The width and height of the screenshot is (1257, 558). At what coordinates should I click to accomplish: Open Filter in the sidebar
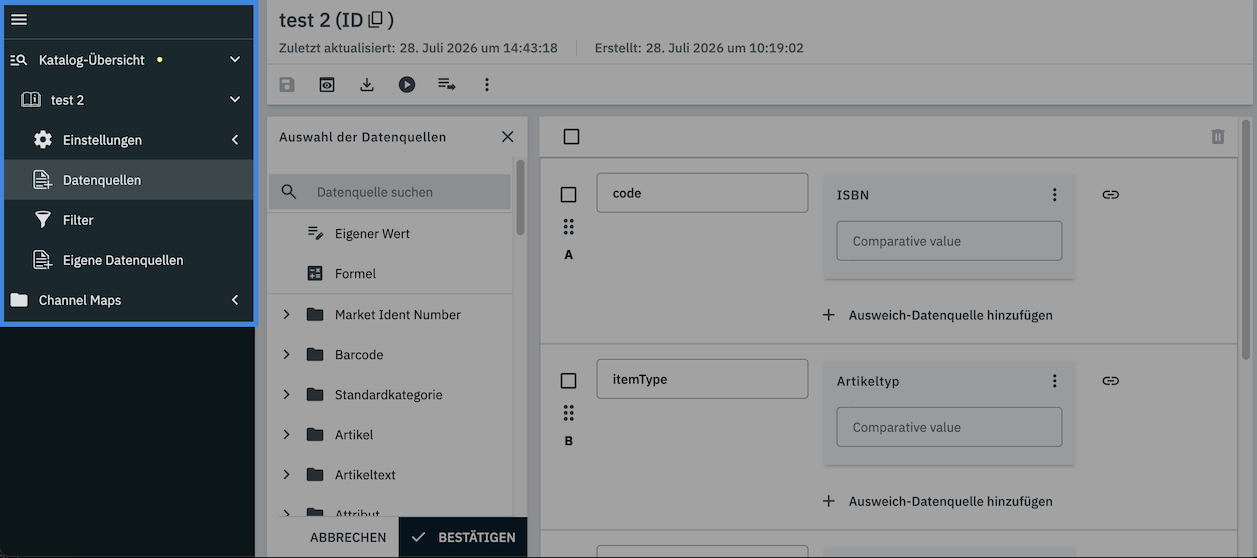point(129,220)
